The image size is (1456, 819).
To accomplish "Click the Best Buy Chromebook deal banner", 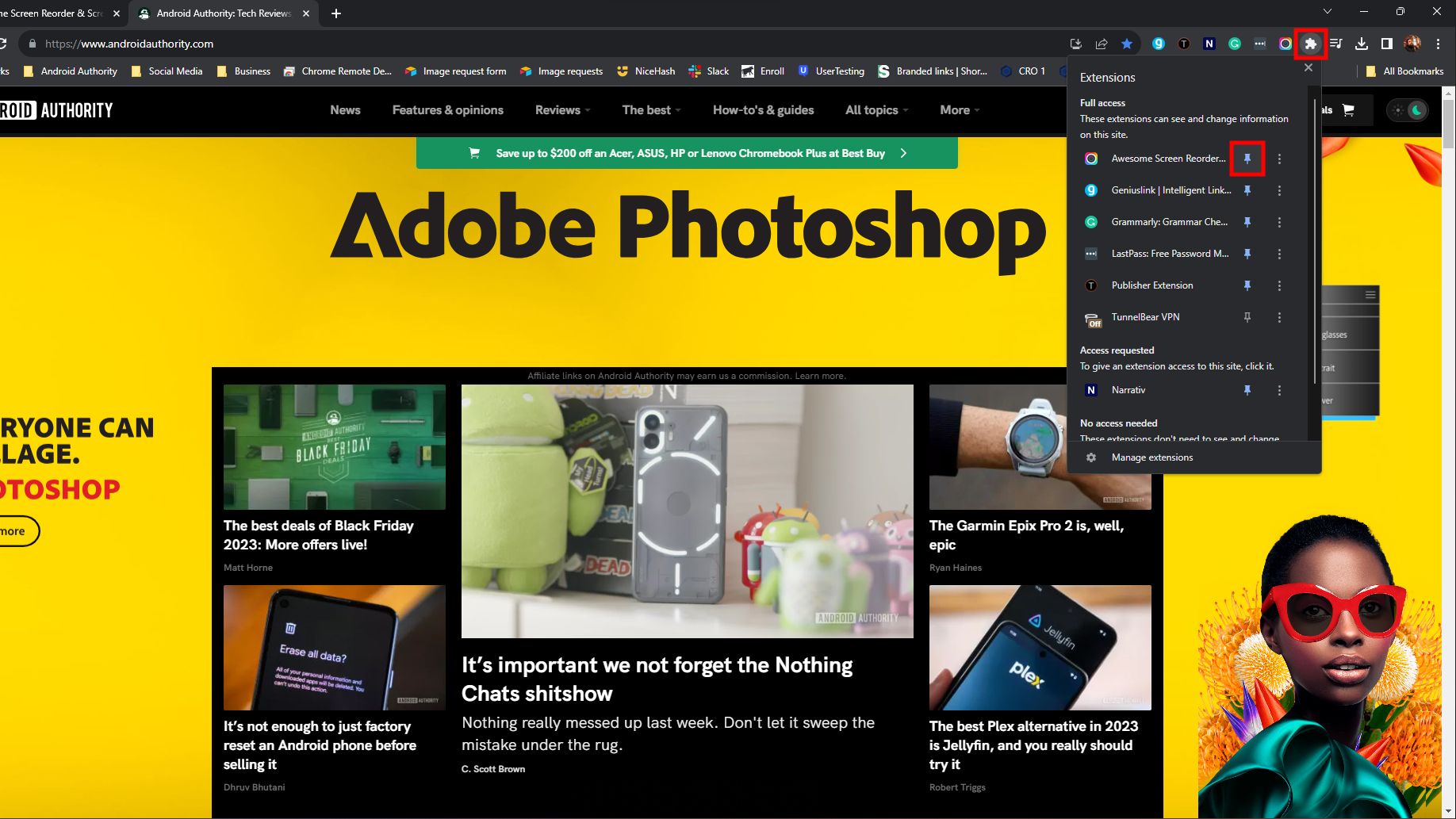I will click(x=687, y=153).
